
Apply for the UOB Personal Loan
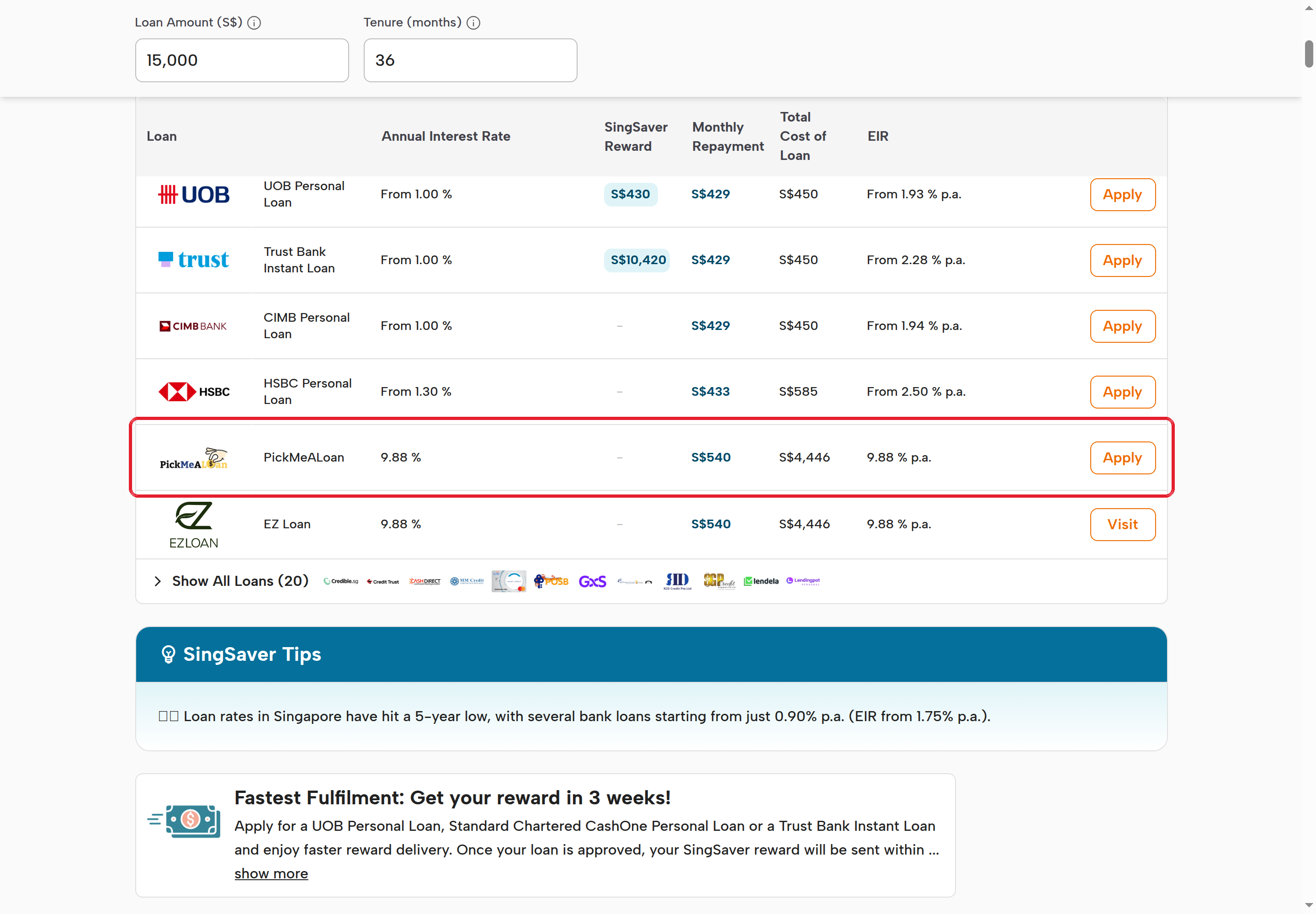[x=1122, y=195]
